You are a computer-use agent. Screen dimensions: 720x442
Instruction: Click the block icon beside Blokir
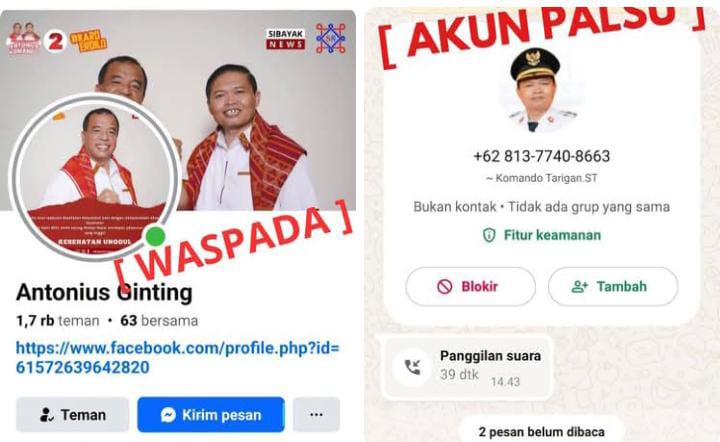[444, 286]
